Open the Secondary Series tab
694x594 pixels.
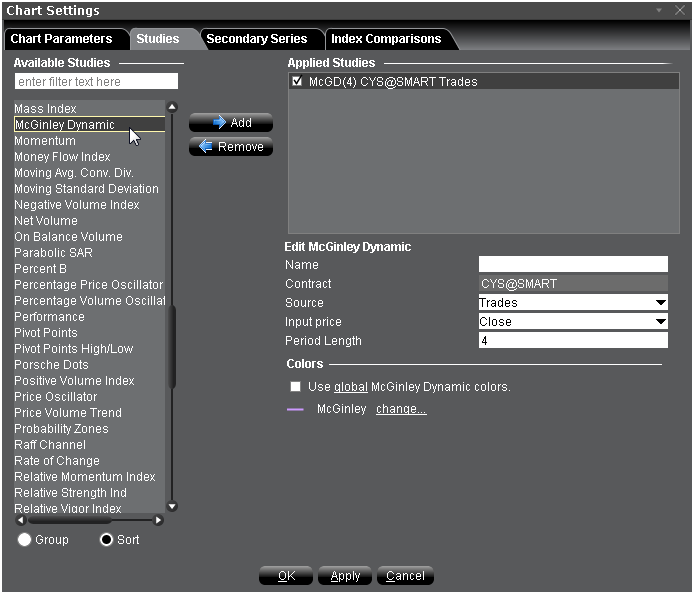[256, 39]
